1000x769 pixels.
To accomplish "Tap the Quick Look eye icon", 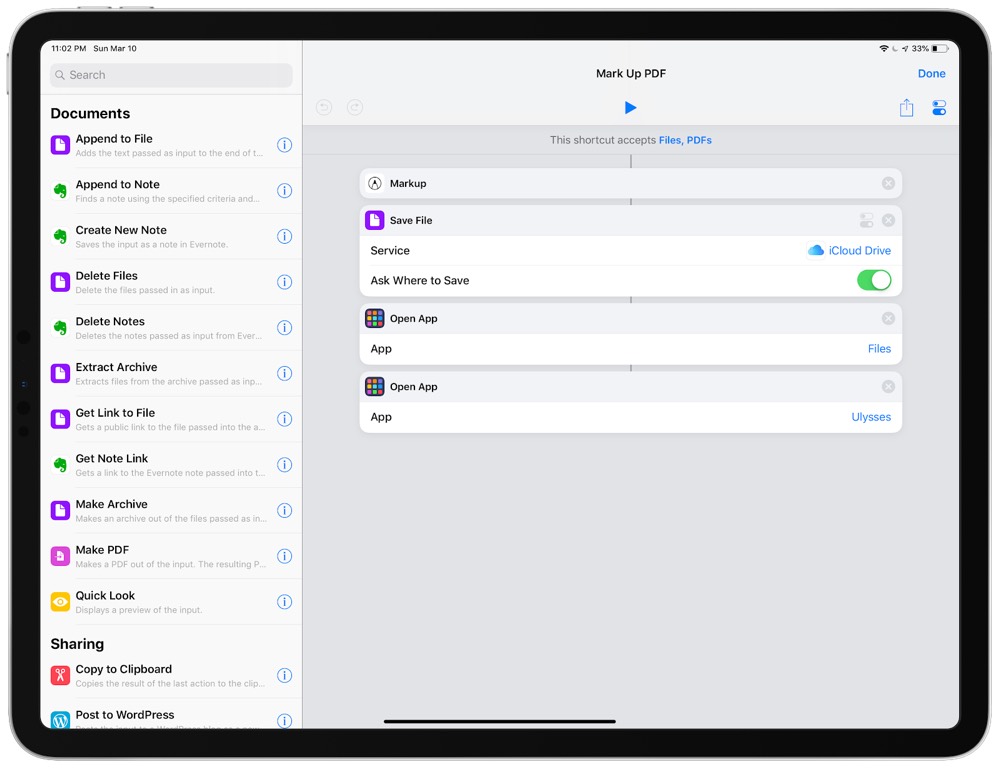I will 61,602.
